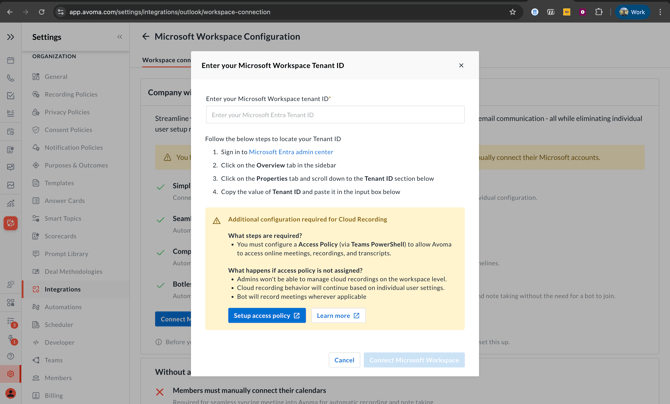
Task: Click the browser forward button
Action: 26,12
